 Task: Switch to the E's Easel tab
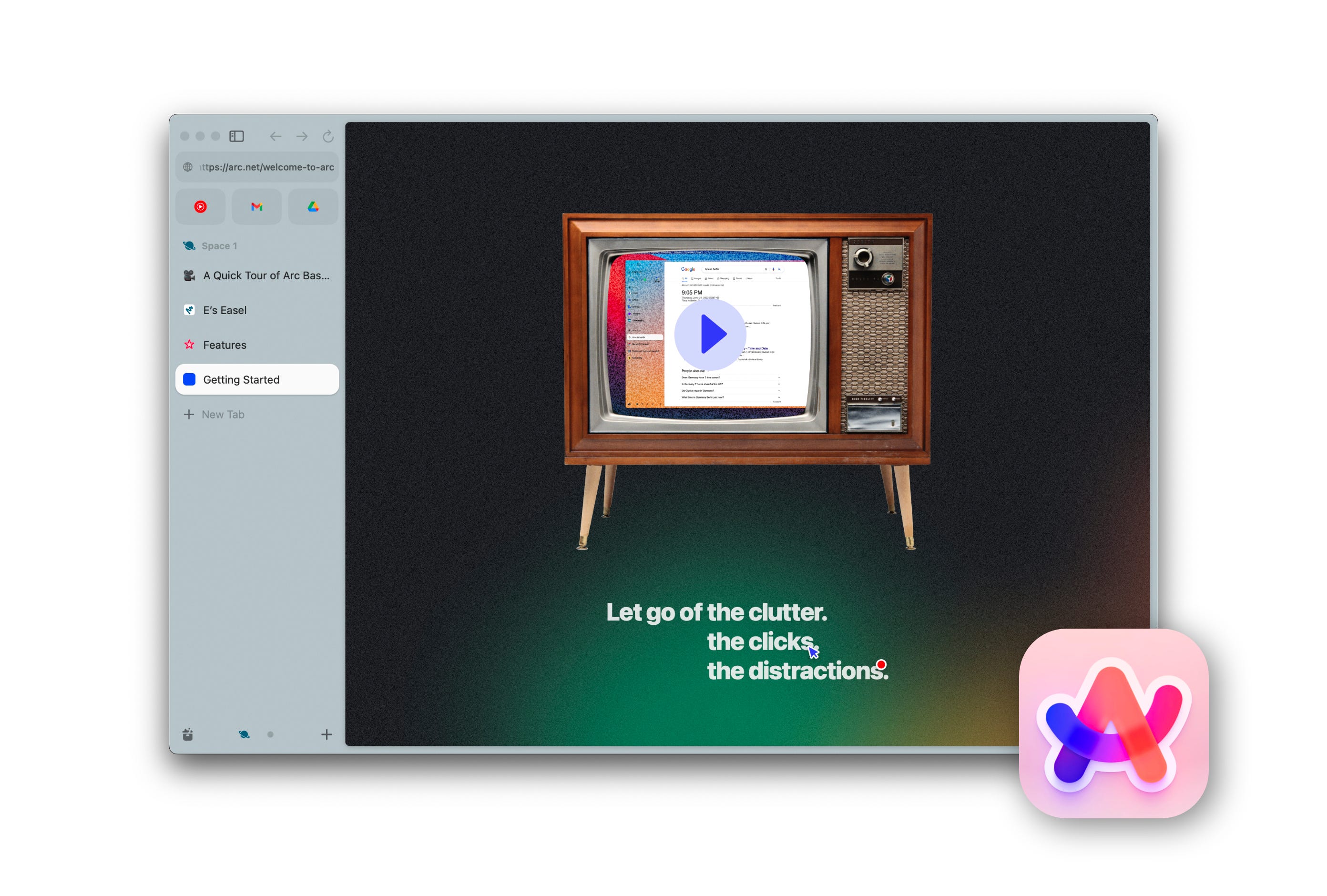(x=257, y=310)
